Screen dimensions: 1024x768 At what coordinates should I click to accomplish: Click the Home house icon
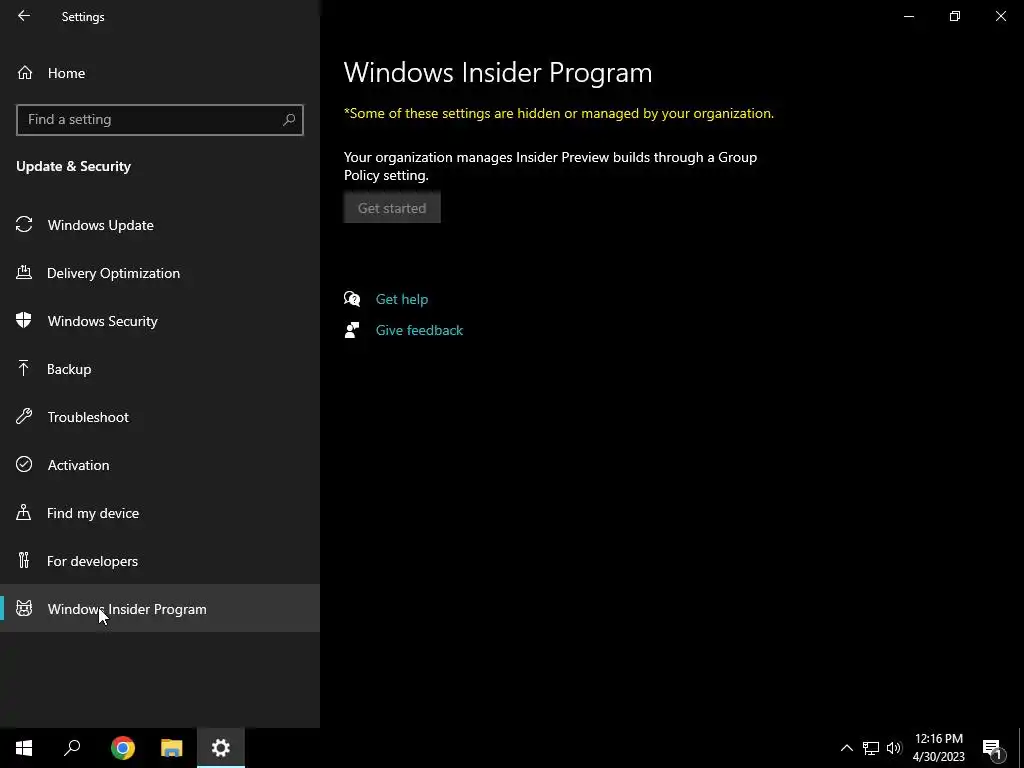[x=25, y=72]
